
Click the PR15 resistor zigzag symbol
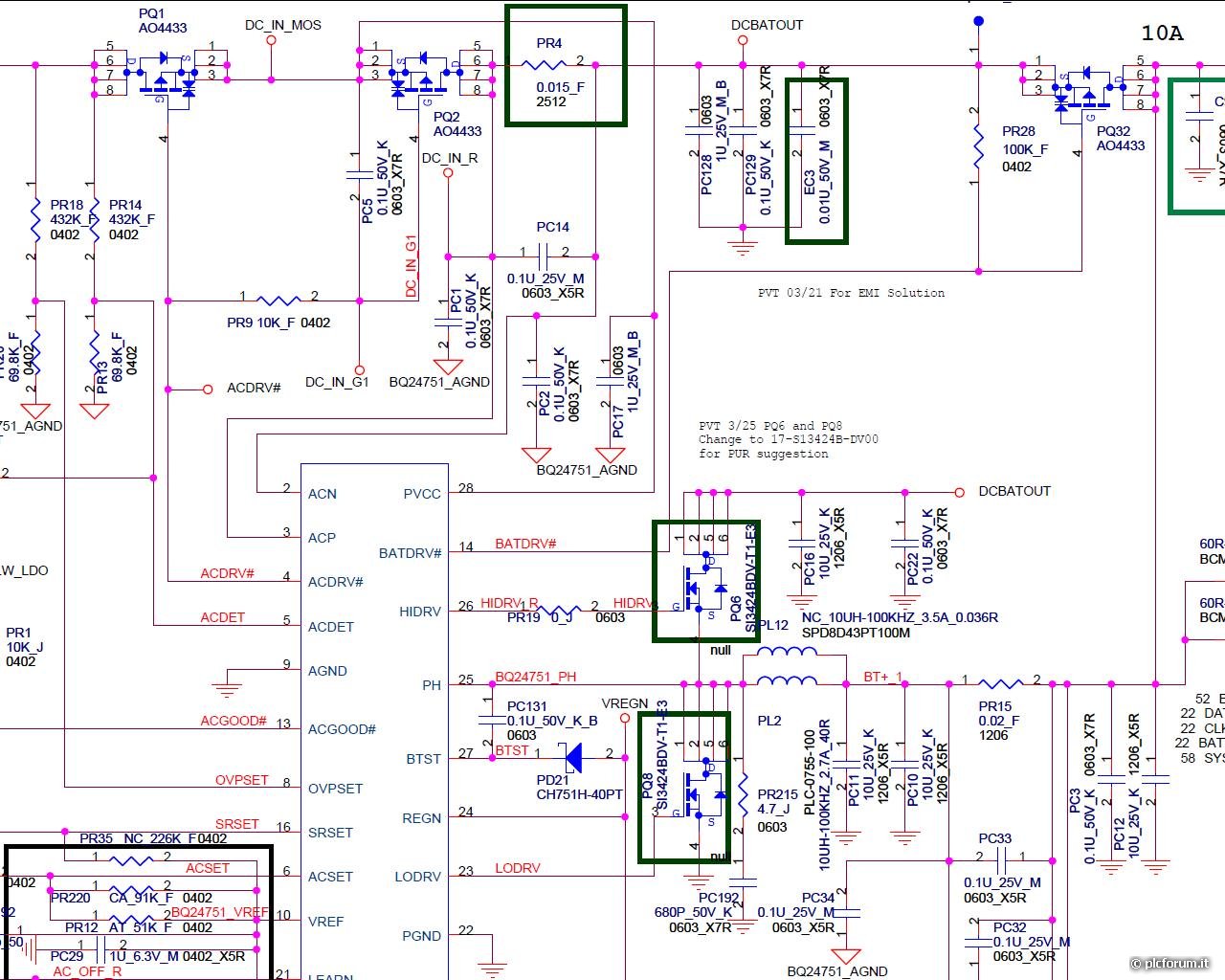[1000, 683]
